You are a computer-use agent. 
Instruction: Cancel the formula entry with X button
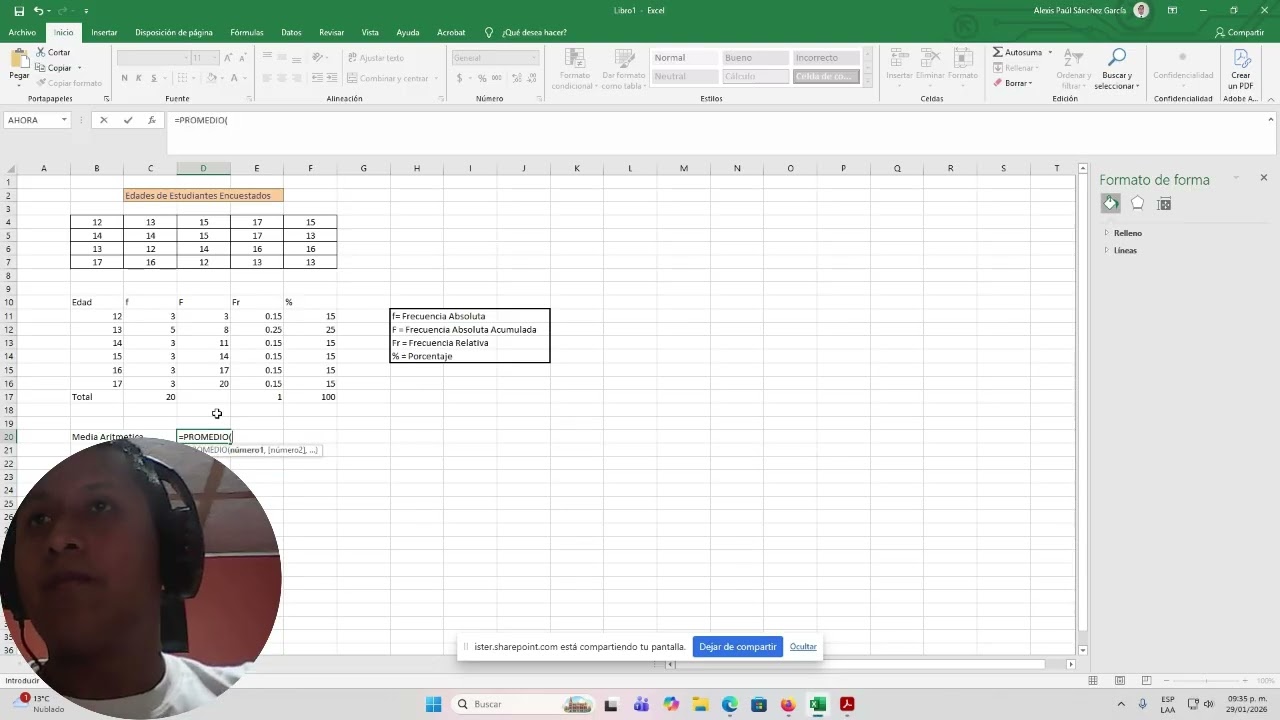pos(103,120)
